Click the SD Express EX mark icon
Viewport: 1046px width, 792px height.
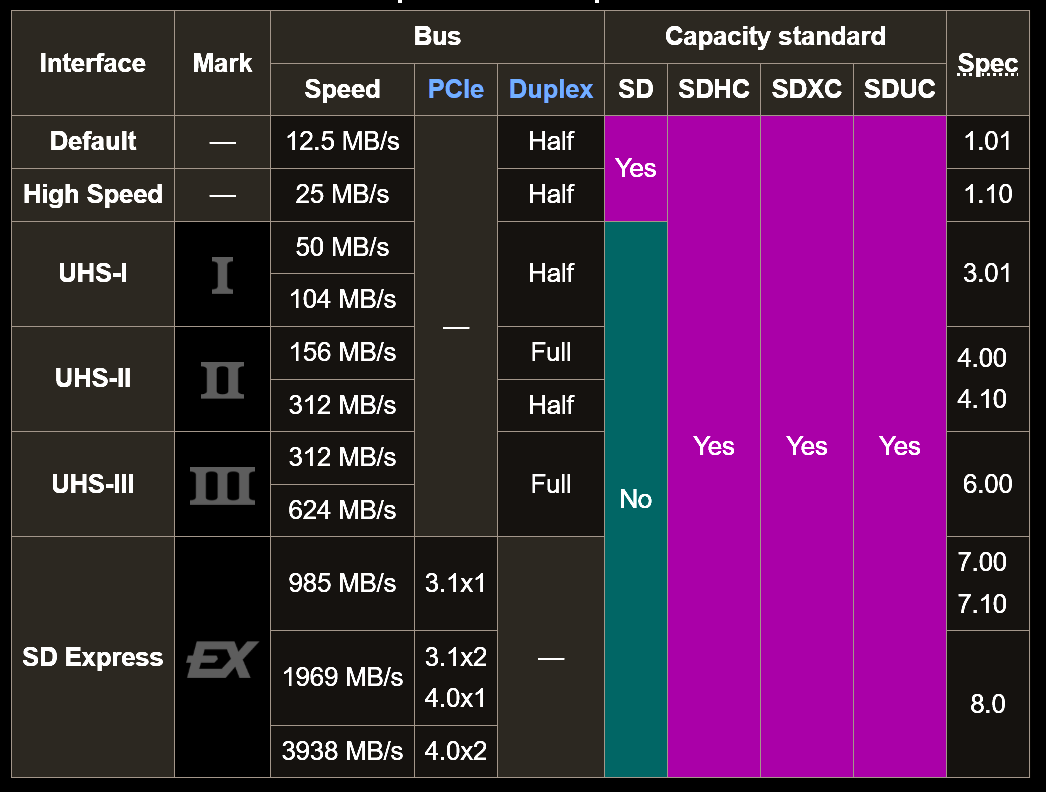click(x=222, y=658)
